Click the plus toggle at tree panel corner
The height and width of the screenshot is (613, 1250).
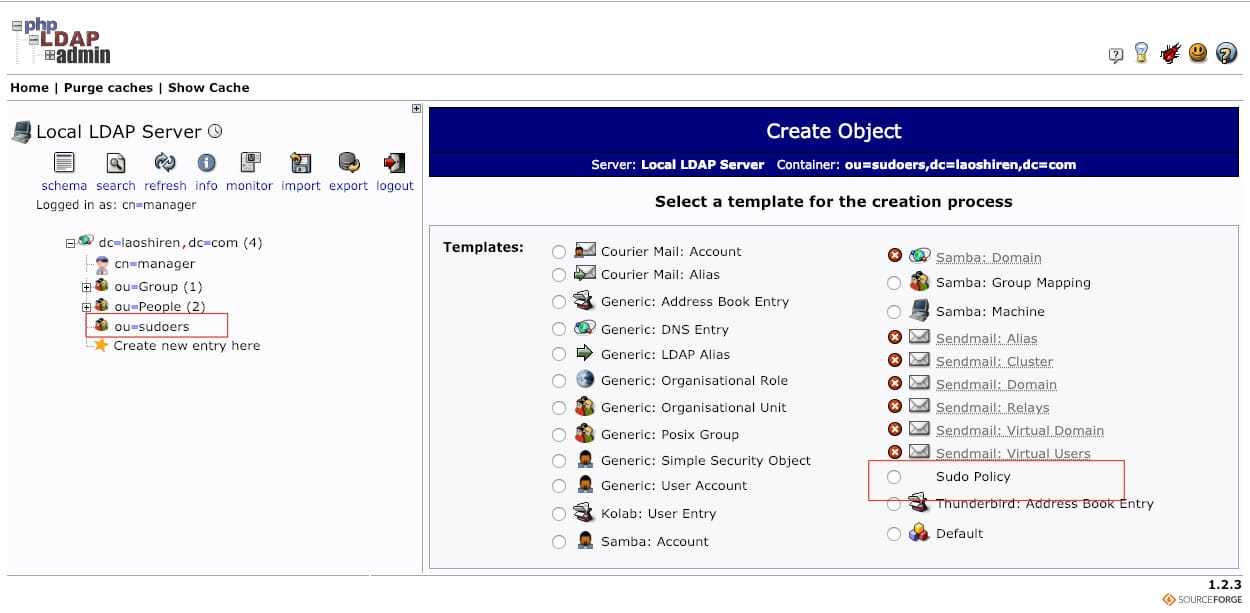(x=416, y=108)
